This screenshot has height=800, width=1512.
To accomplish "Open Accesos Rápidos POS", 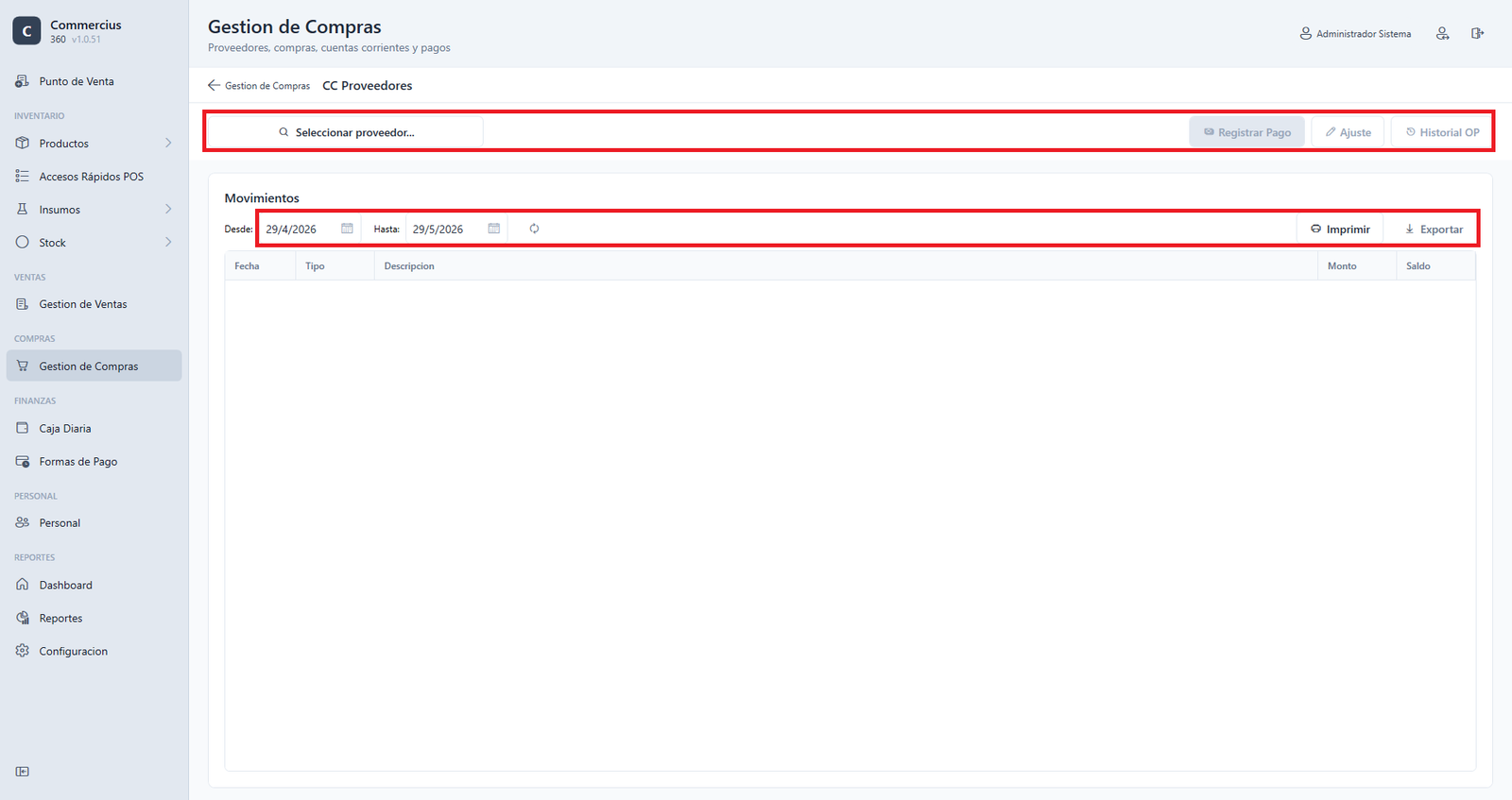I will pos(94,177).
